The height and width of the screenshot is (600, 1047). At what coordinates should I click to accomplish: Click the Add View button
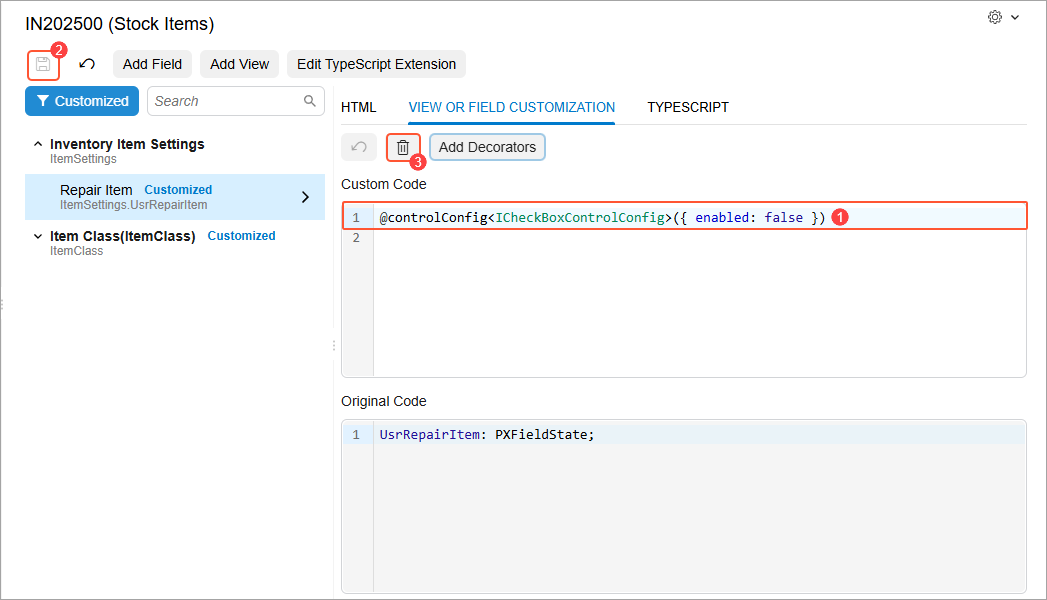click(239, 64)
